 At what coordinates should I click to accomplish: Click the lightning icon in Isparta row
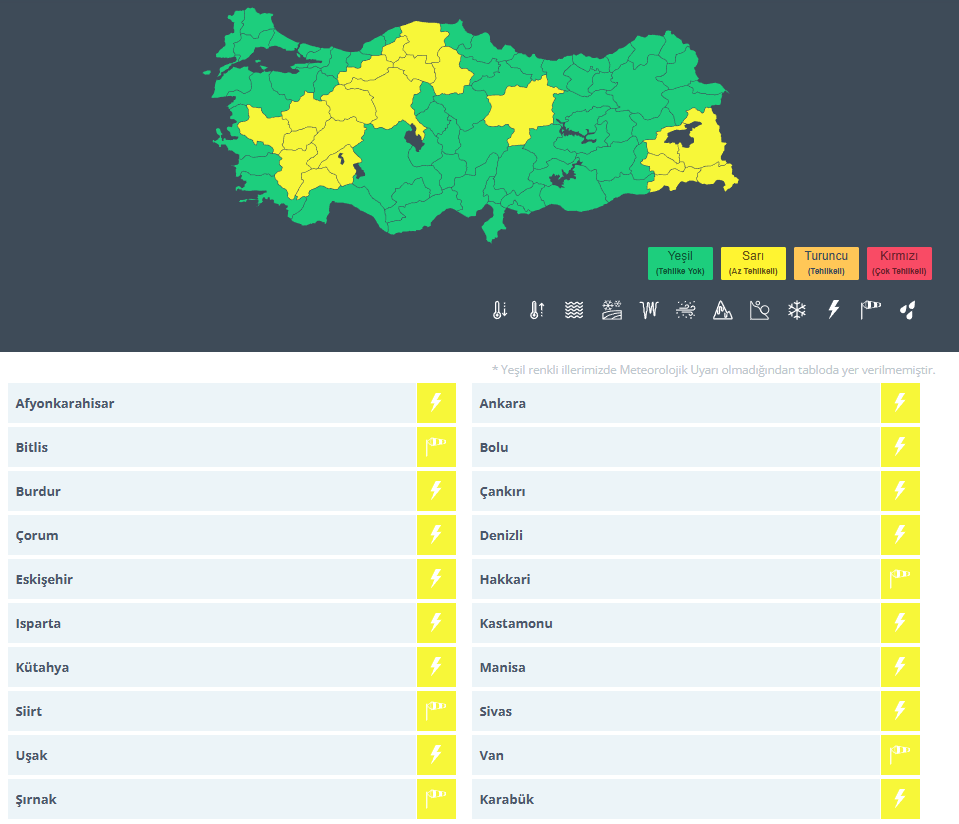(436, 623)
